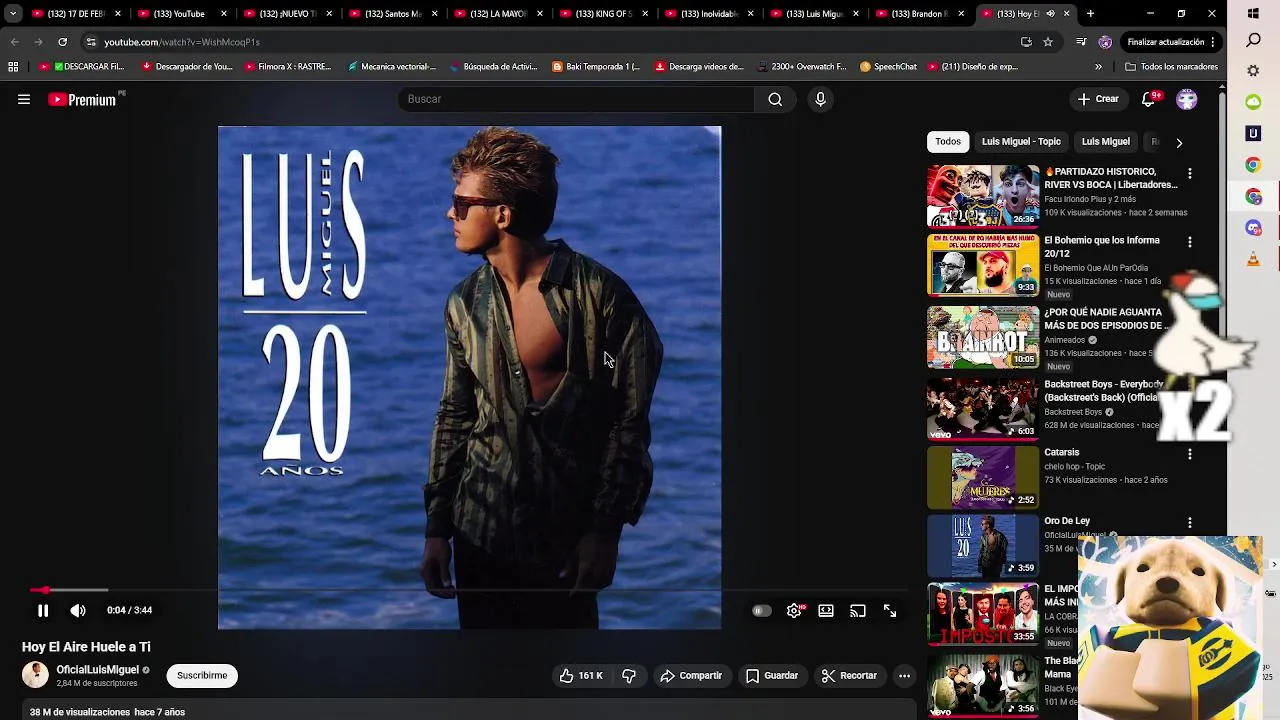Open tab search dropdown arrow

coord(13,14)
